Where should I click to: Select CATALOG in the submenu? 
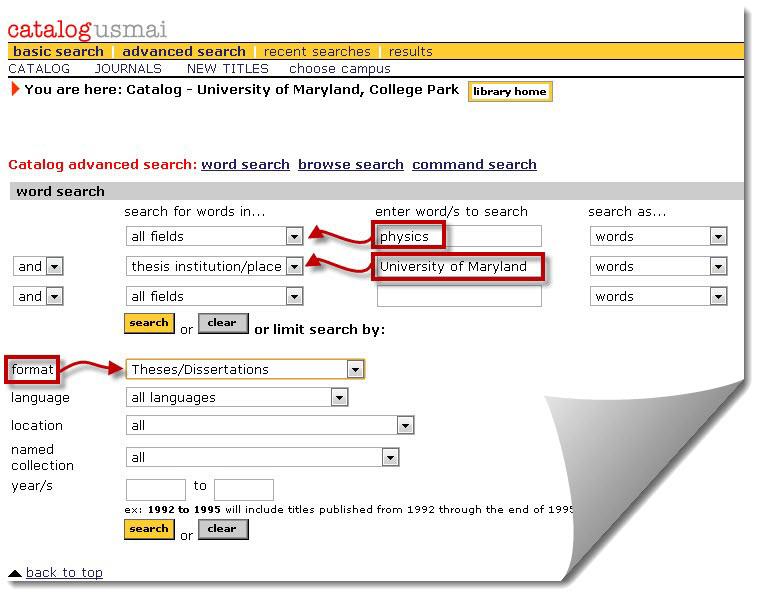39,69
